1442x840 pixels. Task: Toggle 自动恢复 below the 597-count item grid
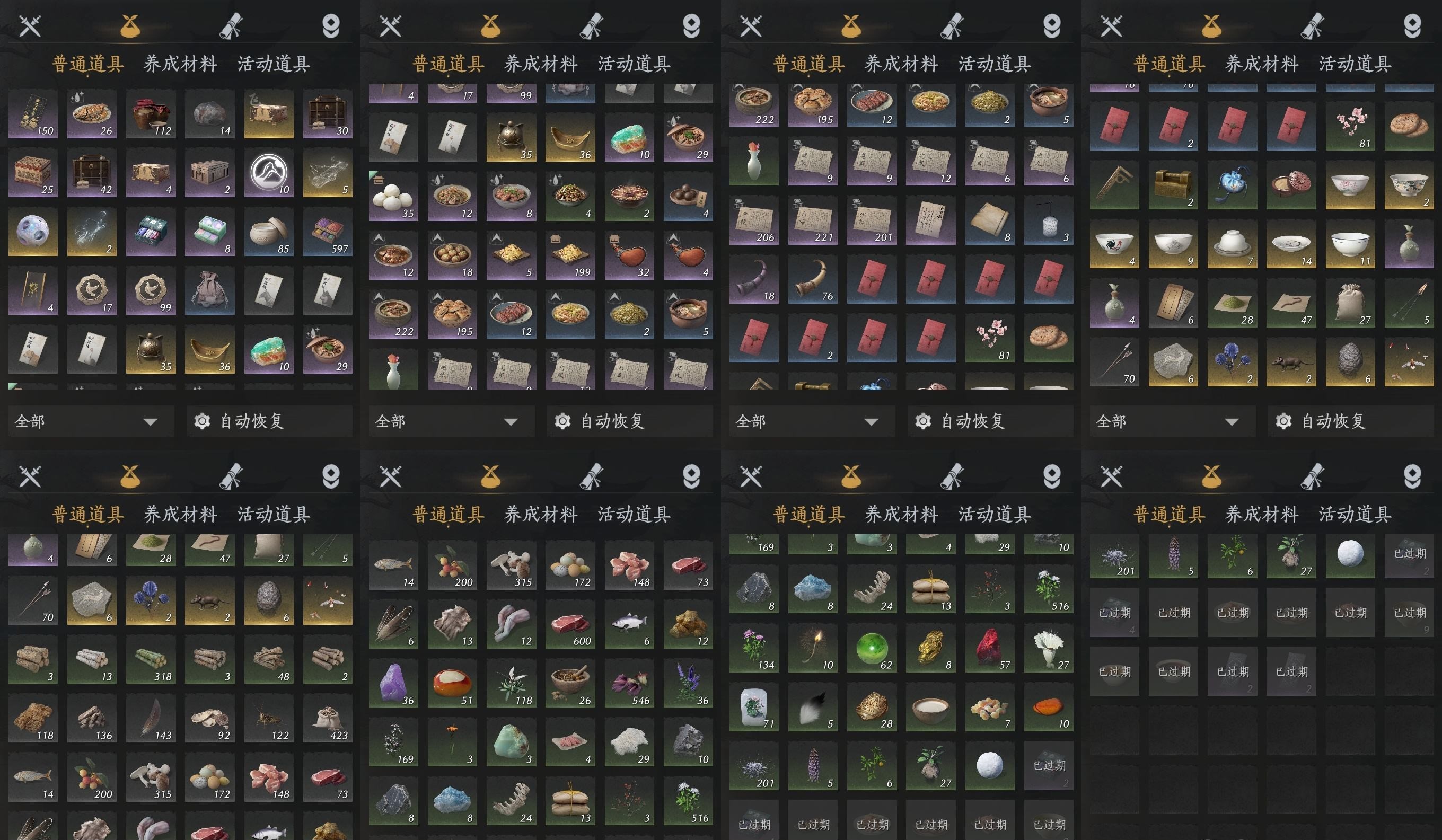point(269,421)
